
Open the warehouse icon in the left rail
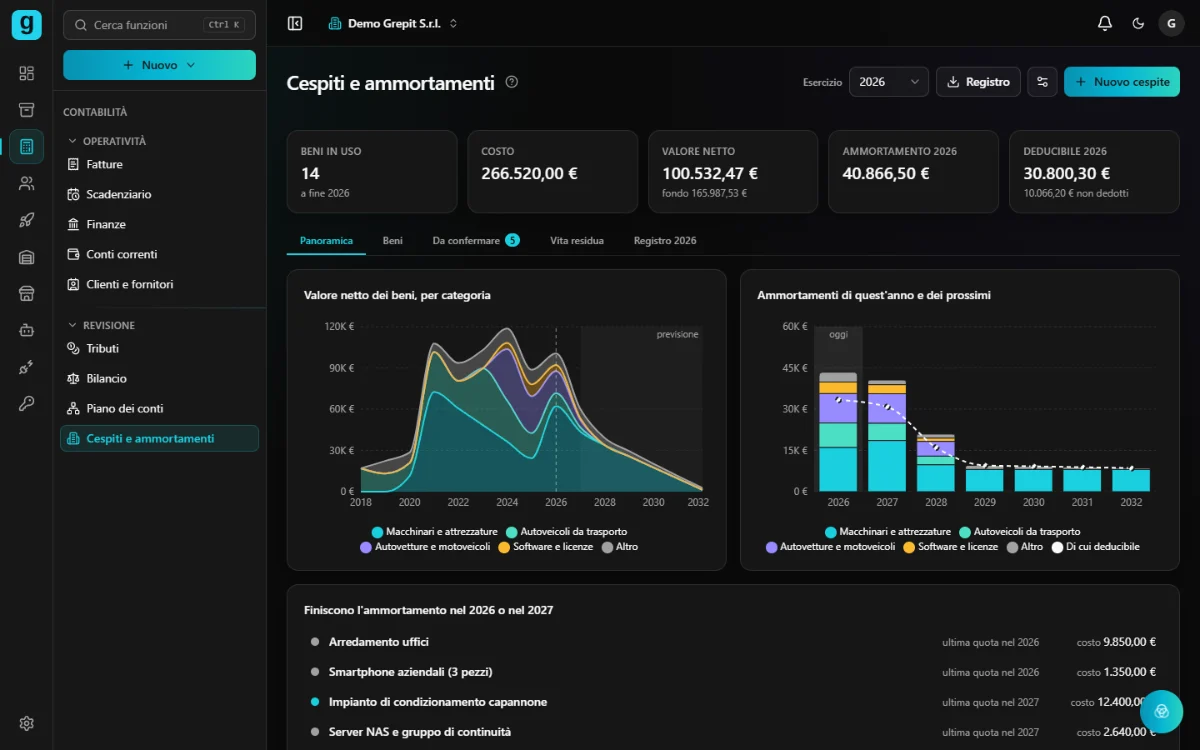pos(26,257)
